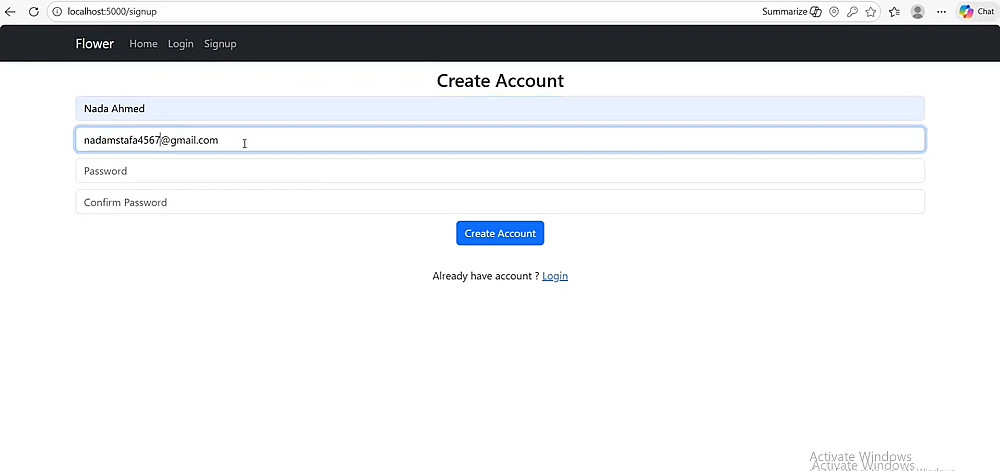Image resolution: width=1000 pixels, height=471 pixels.
Task: Bookmark this page with the star icon
Action: (871, 12)
